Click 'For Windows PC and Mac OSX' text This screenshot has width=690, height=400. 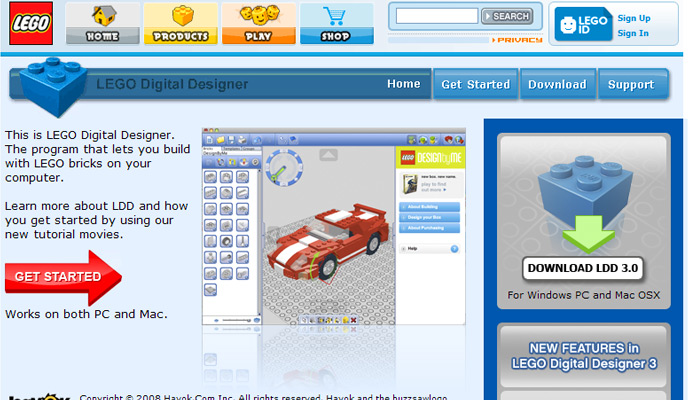click(x=584, y=295)
